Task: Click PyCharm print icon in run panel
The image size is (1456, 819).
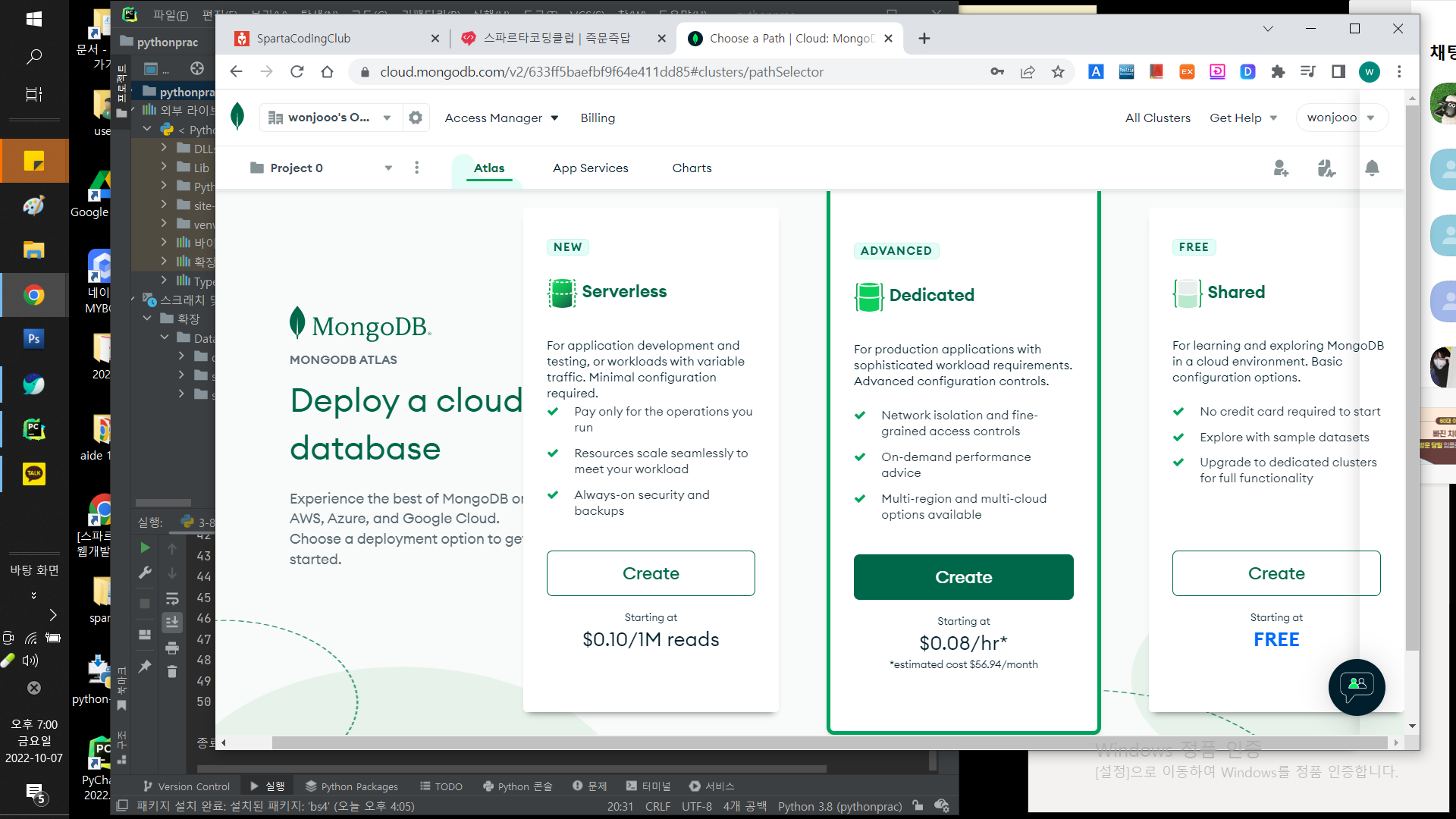Action: (172, 648)
